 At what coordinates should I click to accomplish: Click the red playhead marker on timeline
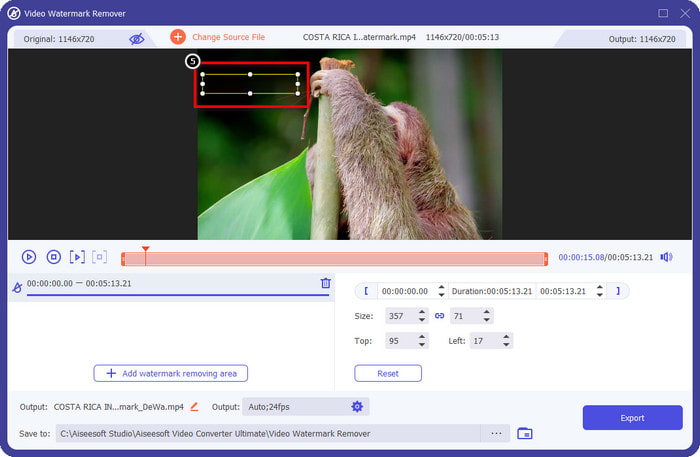[145, 250]
